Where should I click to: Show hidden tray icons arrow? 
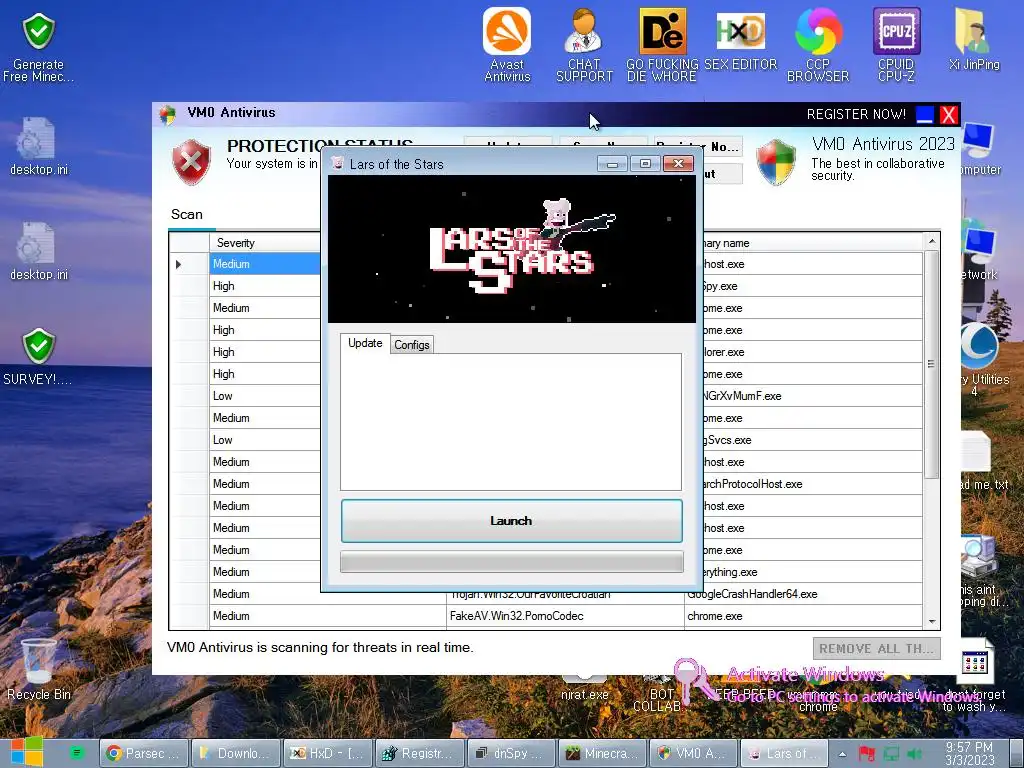842,754
